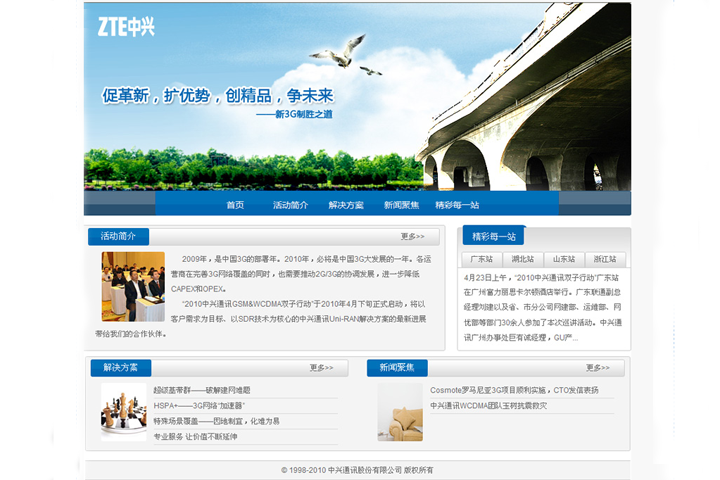720x480 pixels.
Task: Click 更多>> in the 活动简介 section
Action: [x=412, y=237]
